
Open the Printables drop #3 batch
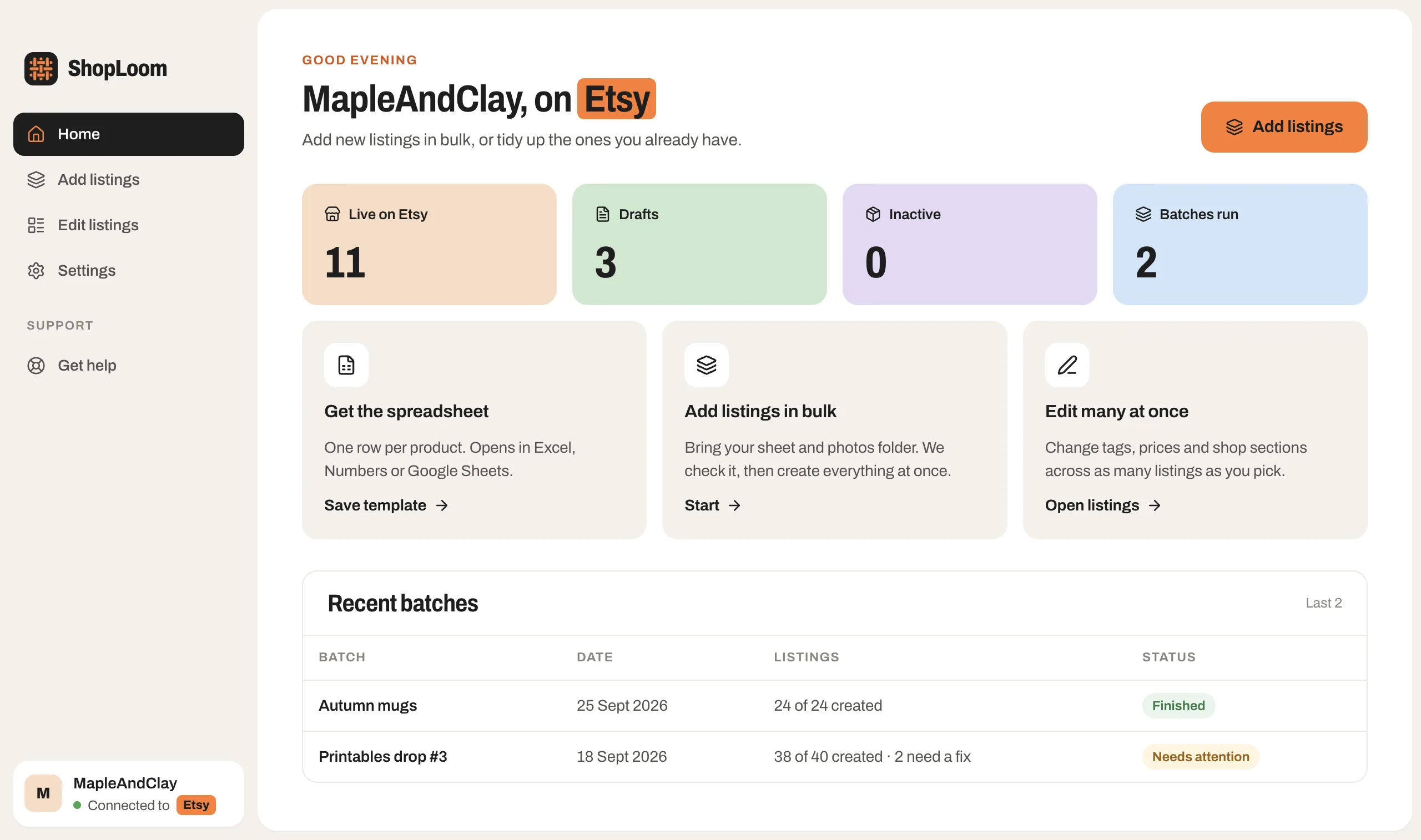click(834, 757)
